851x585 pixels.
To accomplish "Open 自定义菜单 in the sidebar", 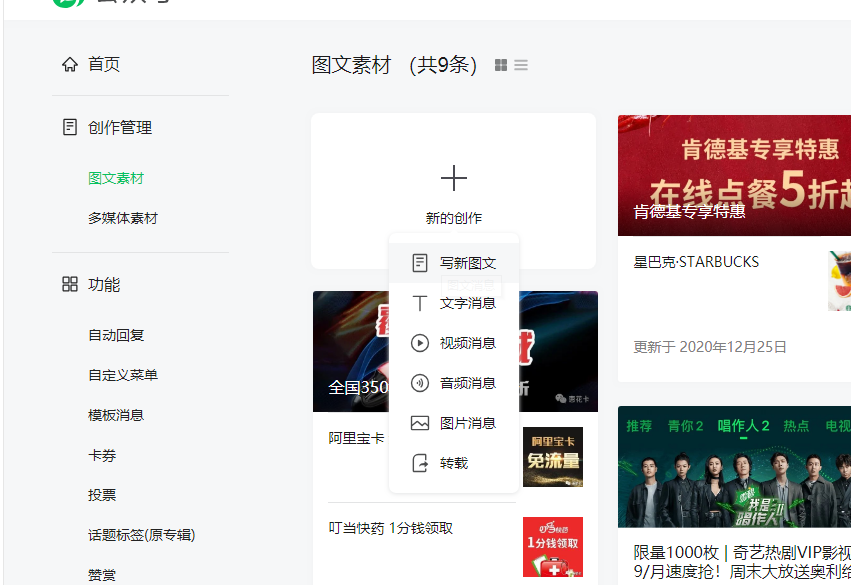I will pos(123,376).
